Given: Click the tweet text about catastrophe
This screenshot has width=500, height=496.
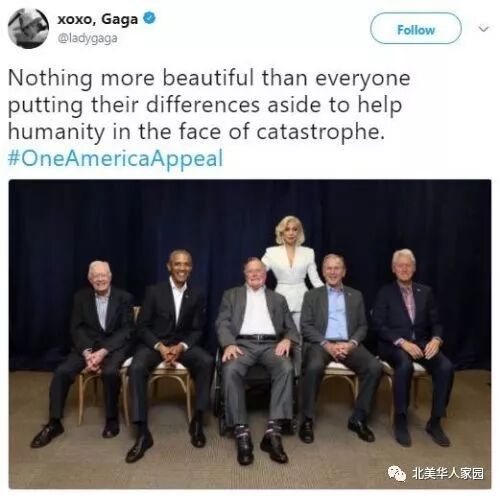Looking at the screenshot, I should click(209, 105).
